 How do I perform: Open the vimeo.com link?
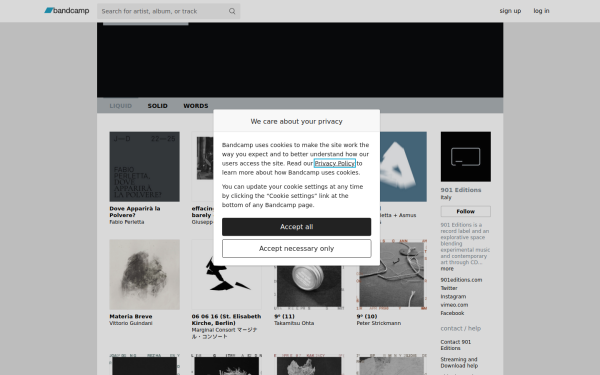pos(454,305)
